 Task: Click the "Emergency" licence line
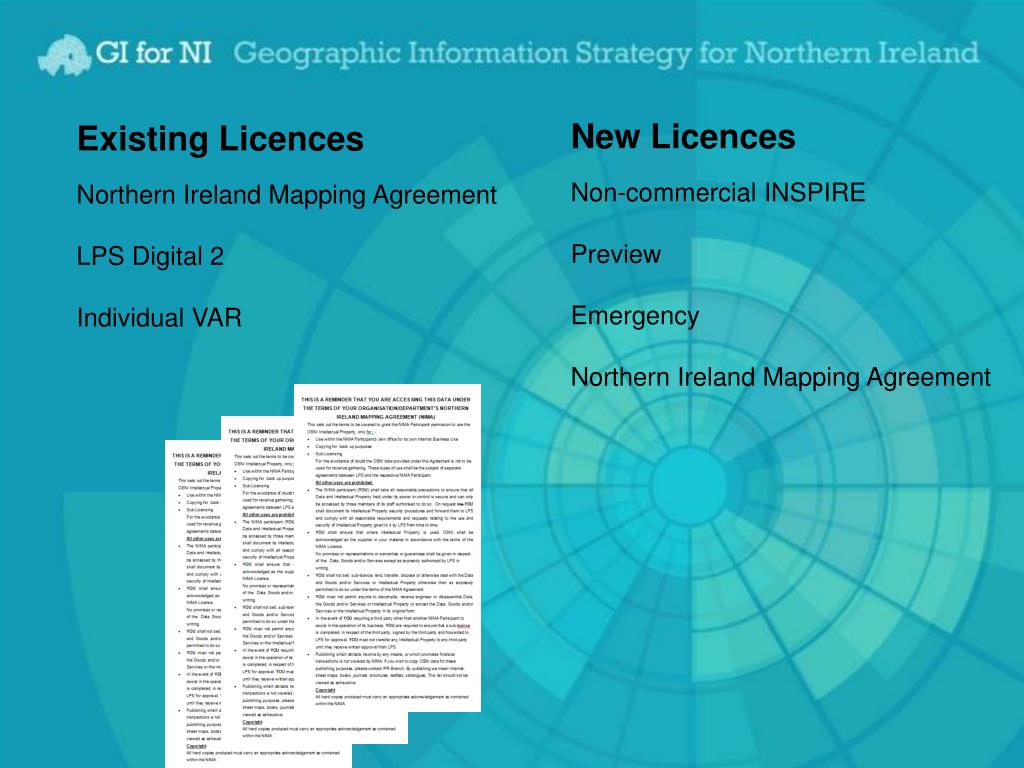pos(635,316)
